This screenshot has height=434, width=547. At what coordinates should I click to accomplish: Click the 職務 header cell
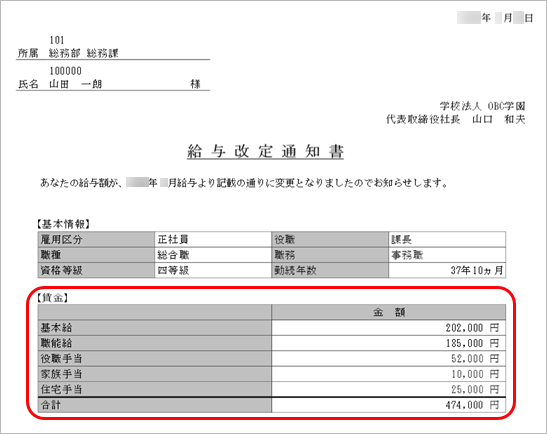(x=330, y=255)
